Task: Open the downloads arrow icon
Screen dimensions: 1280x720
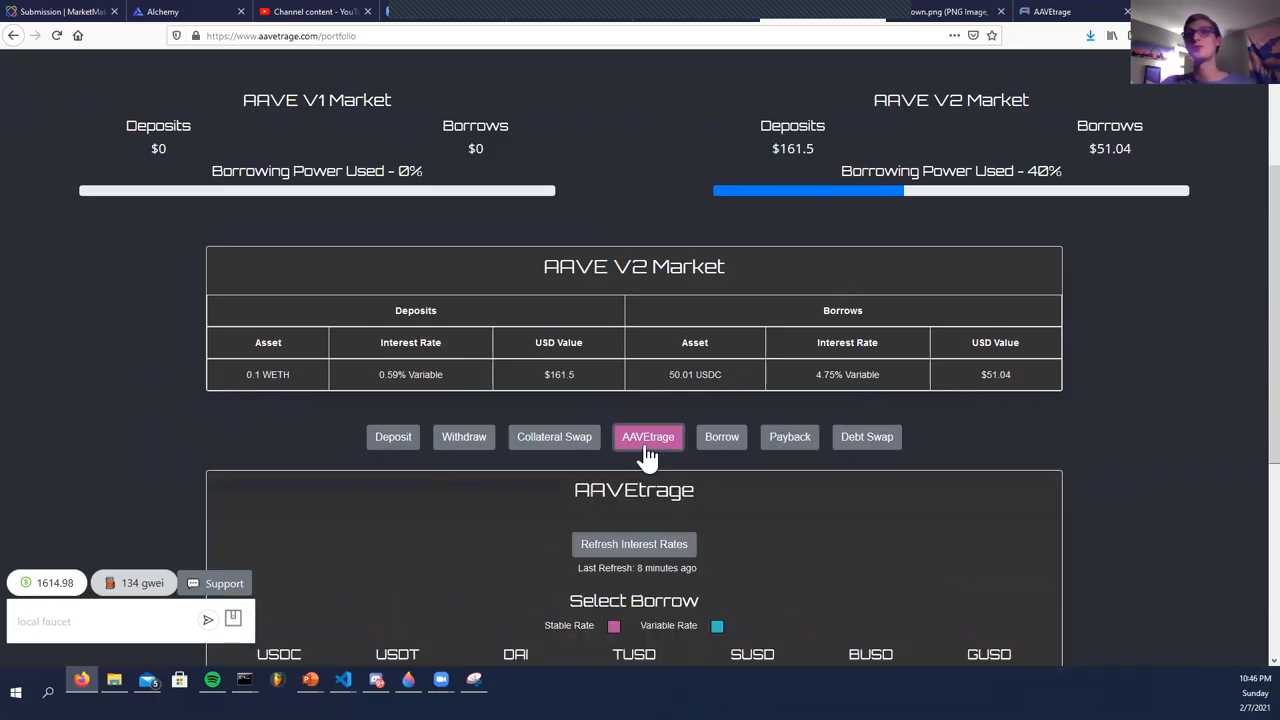Action: 1090,35
